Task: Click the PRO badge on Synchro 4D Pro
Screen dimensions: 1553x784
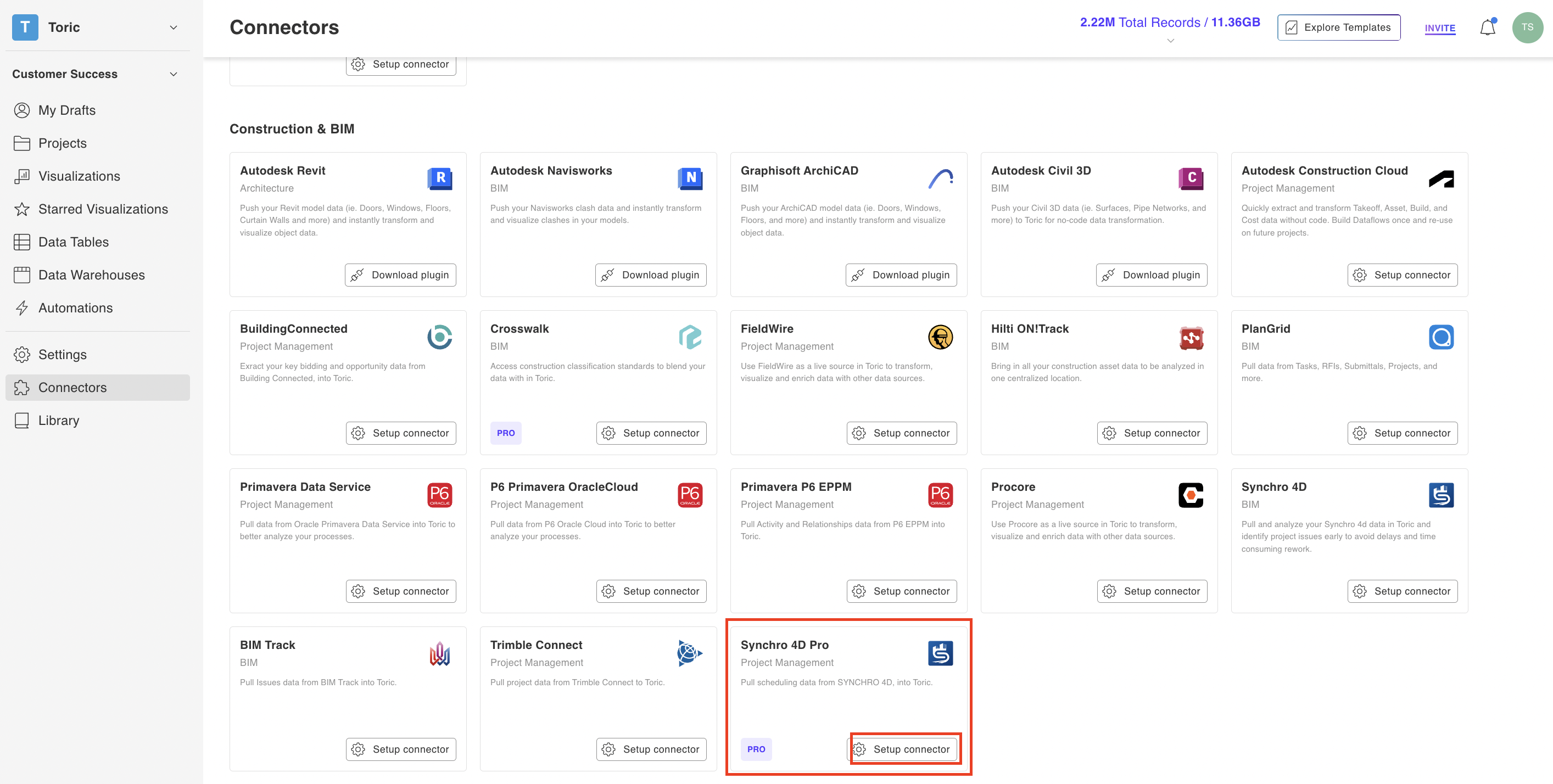Action: [756, 749]
